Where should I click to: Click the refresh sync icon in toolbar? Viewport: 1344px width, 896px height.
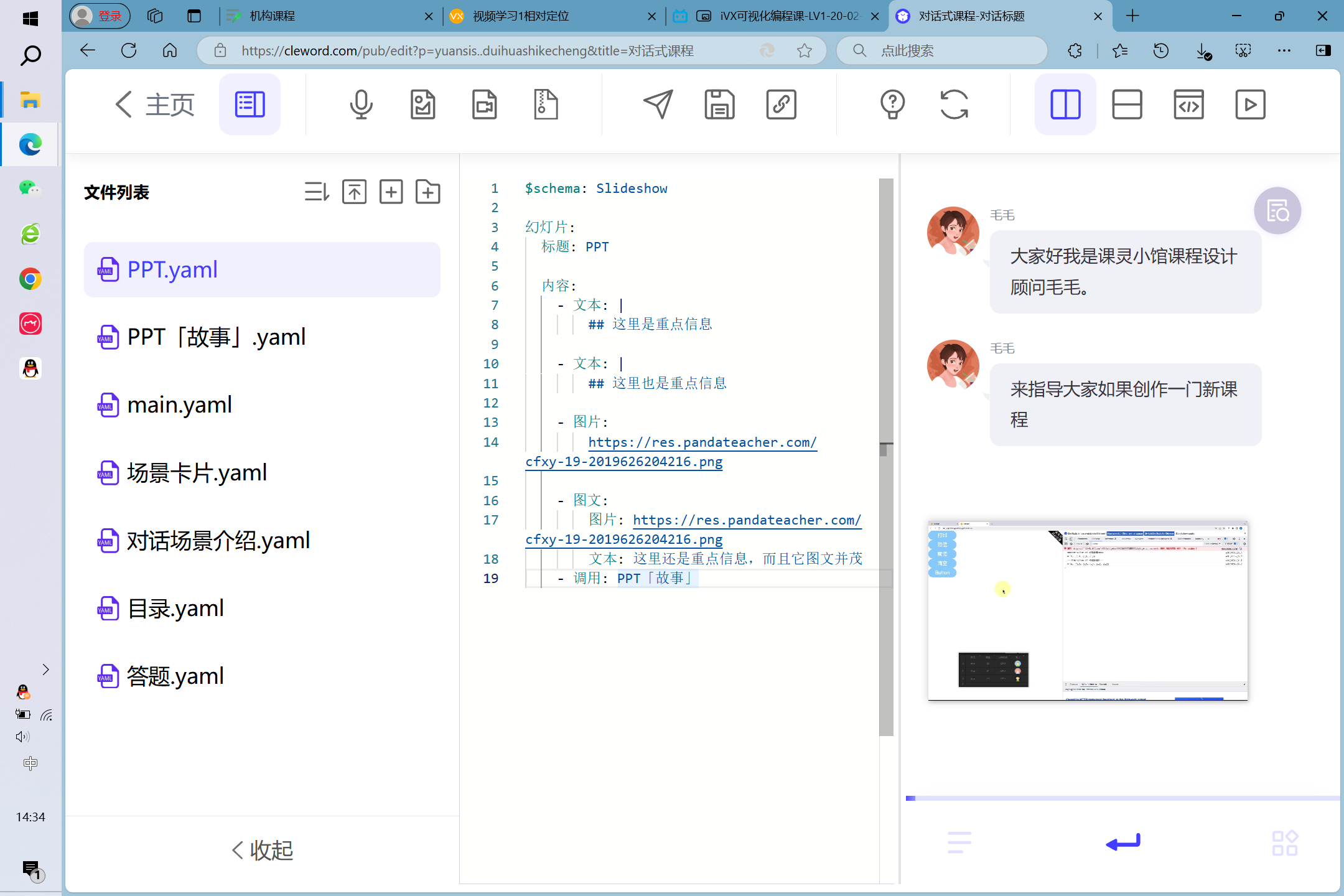tap(954, 105)
